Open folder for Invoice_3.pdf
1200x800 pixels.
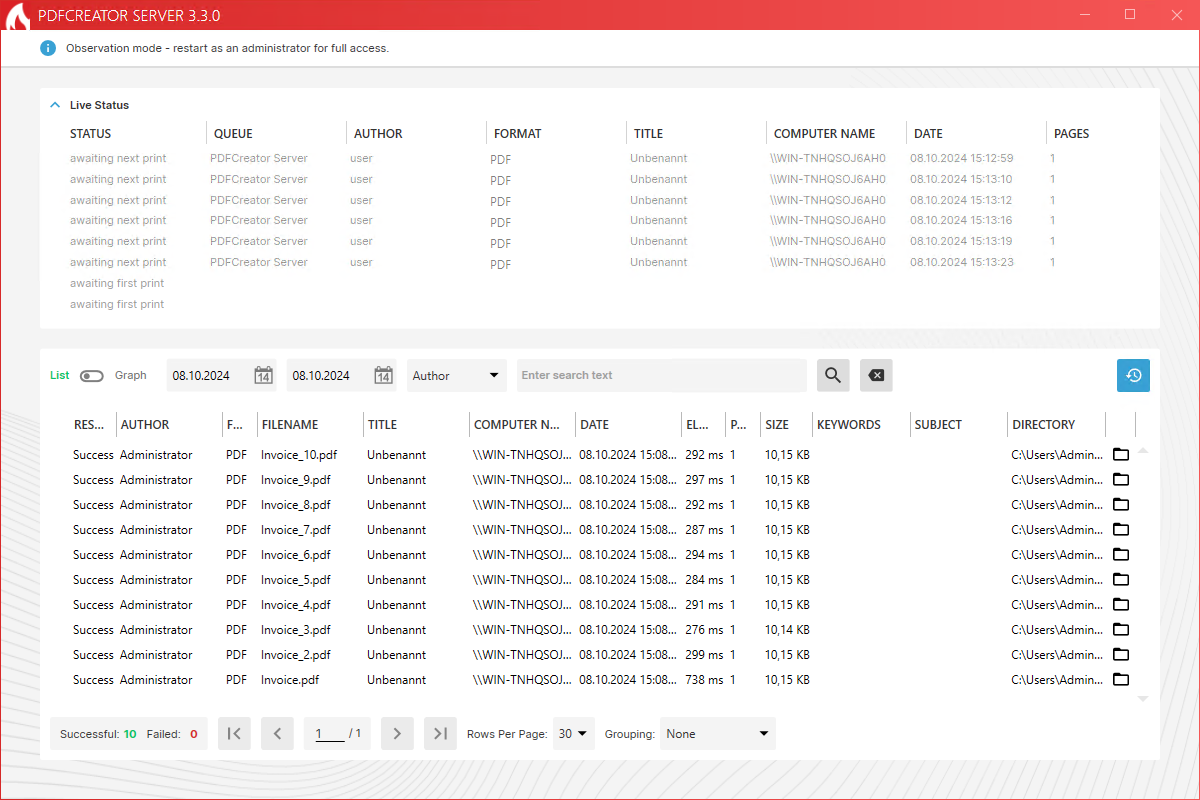[x=1121, y=630]
